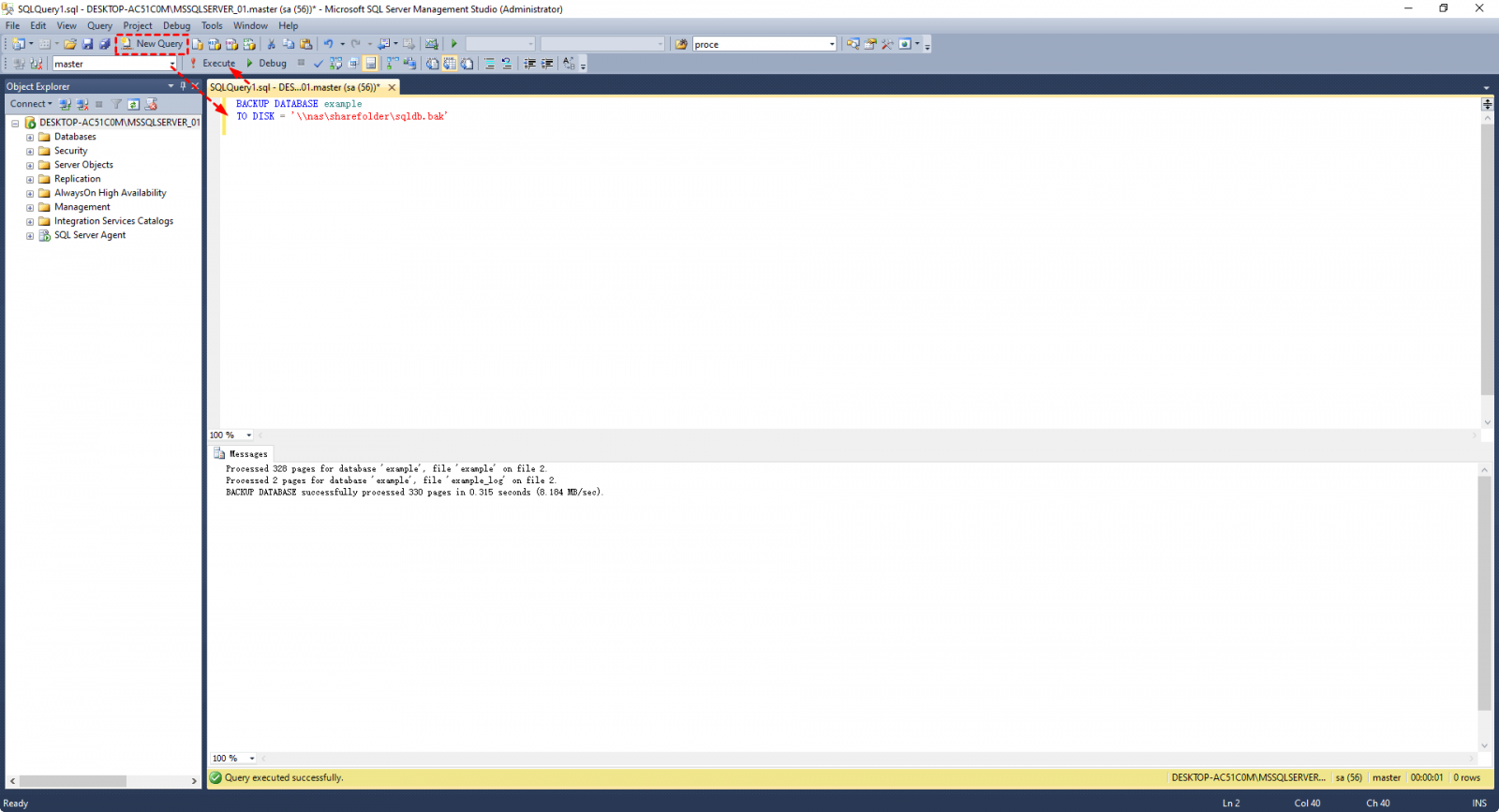Cut selection with the scissors icon
Image resolution: width=1499 pixels, height=812 pixels.
(x=271, y=44)
